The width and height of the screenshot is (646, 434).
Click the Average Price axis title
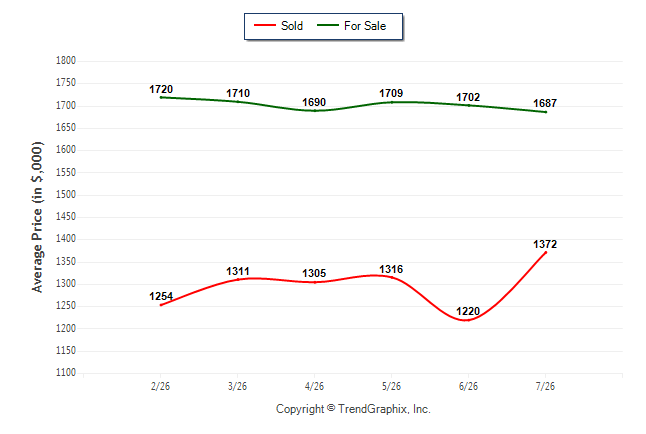pos(37,217)
